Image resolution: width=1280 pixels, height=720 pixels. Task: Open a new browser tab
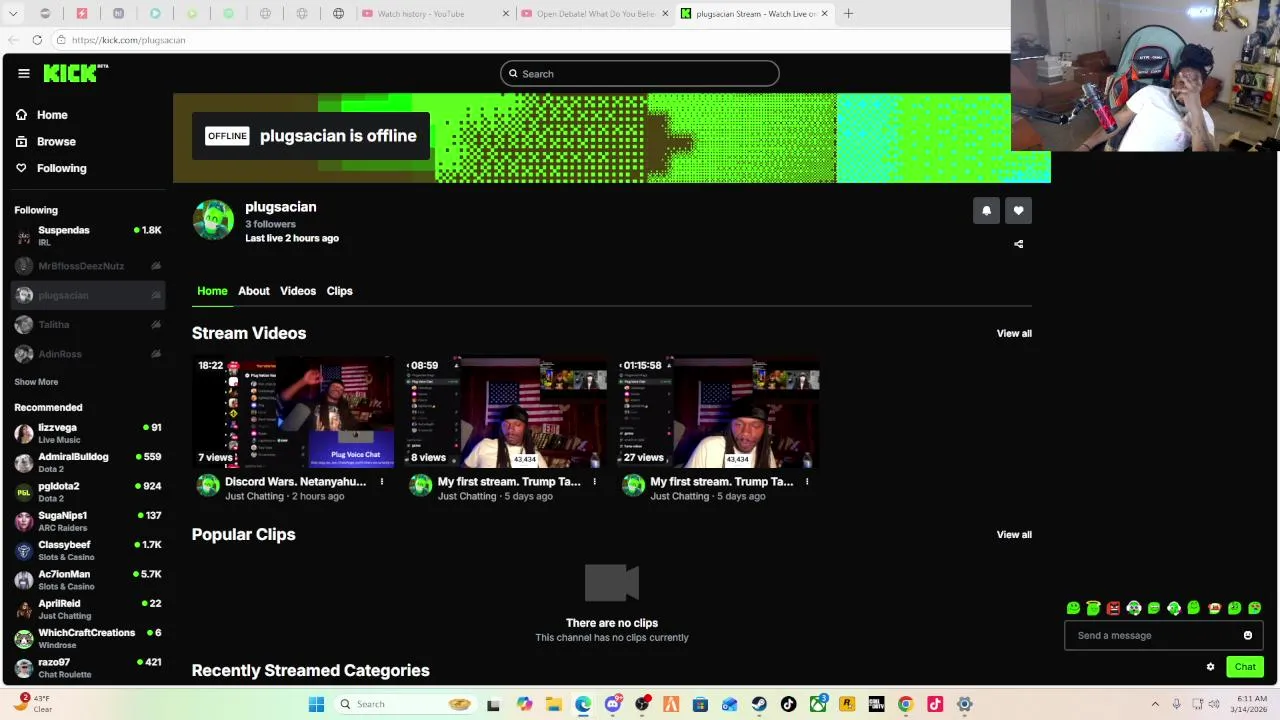coord(848,14)
